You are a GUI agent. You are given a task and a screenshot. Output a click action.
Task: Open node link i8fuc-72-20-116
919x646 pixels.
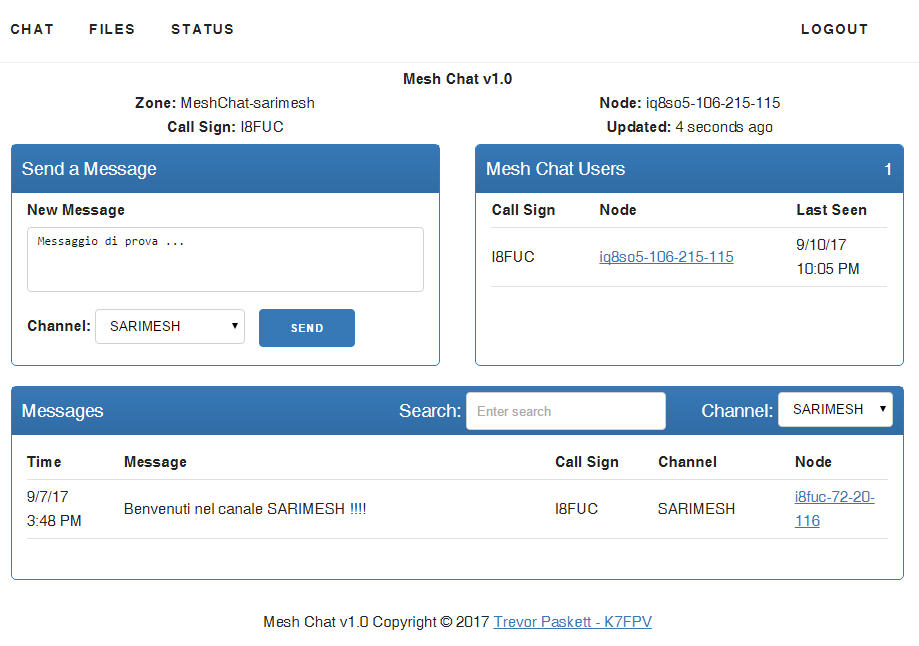(x=834, y=509)
